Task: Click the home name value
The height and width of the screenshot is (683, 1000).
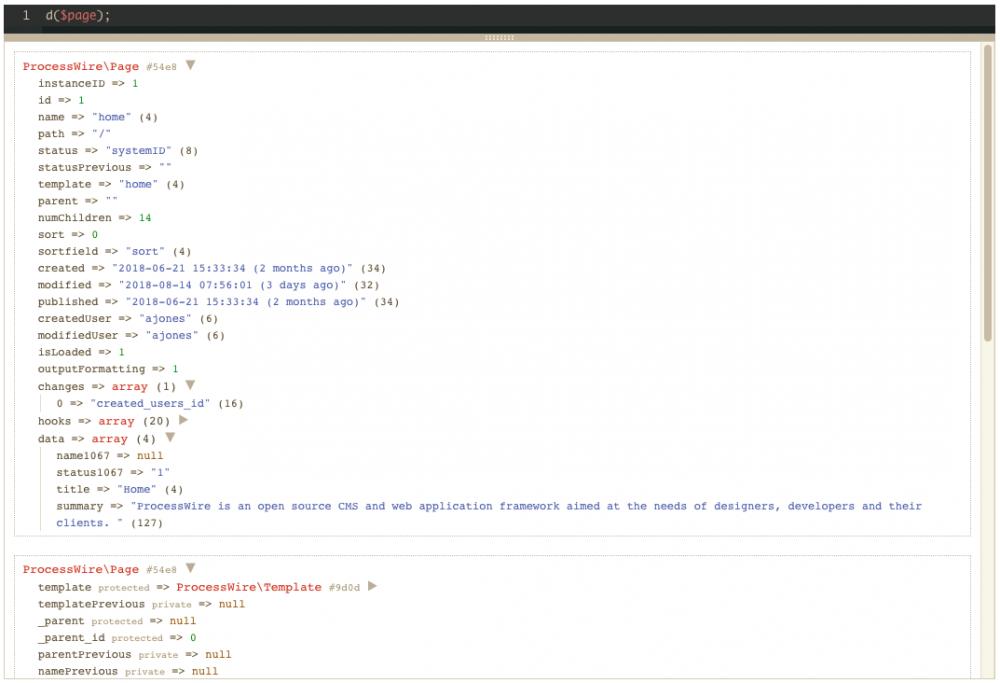Action: pyautogui.click(x=112, y=117)
